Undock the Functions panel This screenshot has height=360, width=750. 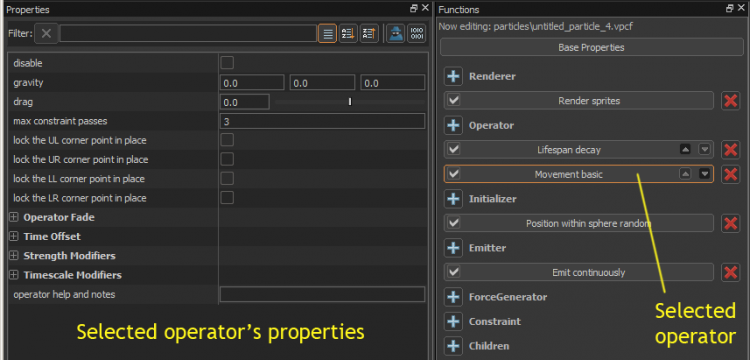pyautogui.click(x=729, y=8)
